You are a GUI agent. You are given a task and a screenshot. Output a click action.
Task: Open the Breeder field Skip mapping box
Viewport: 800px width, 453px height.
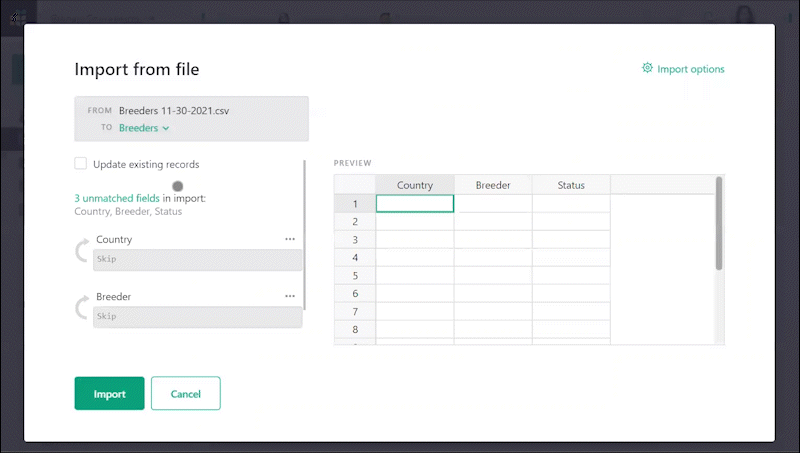[197, 317]
